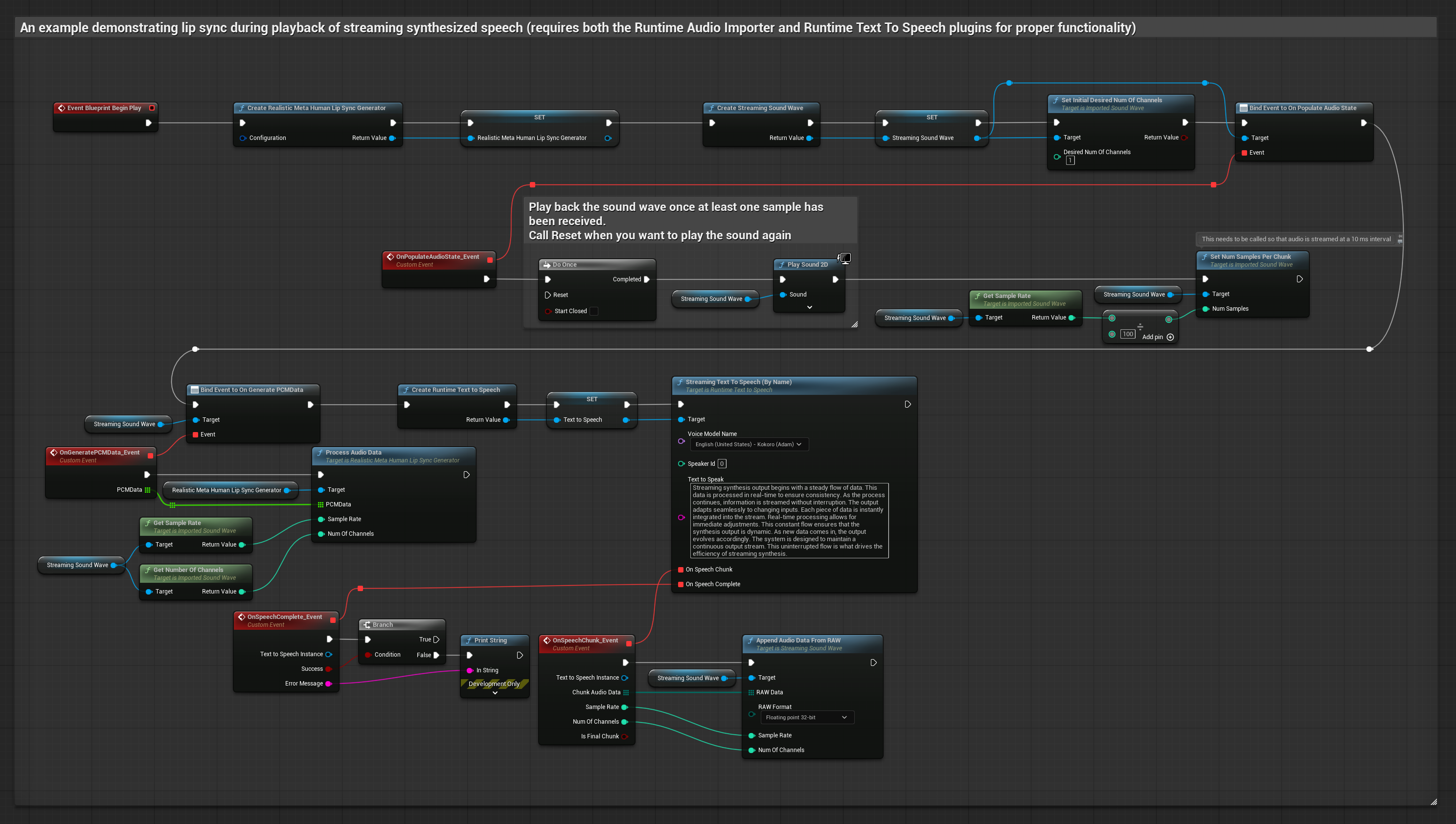
Task: Click Play Sound 2D client-only monitor icon
Action: pyautogui.click(x=844, y=258)
